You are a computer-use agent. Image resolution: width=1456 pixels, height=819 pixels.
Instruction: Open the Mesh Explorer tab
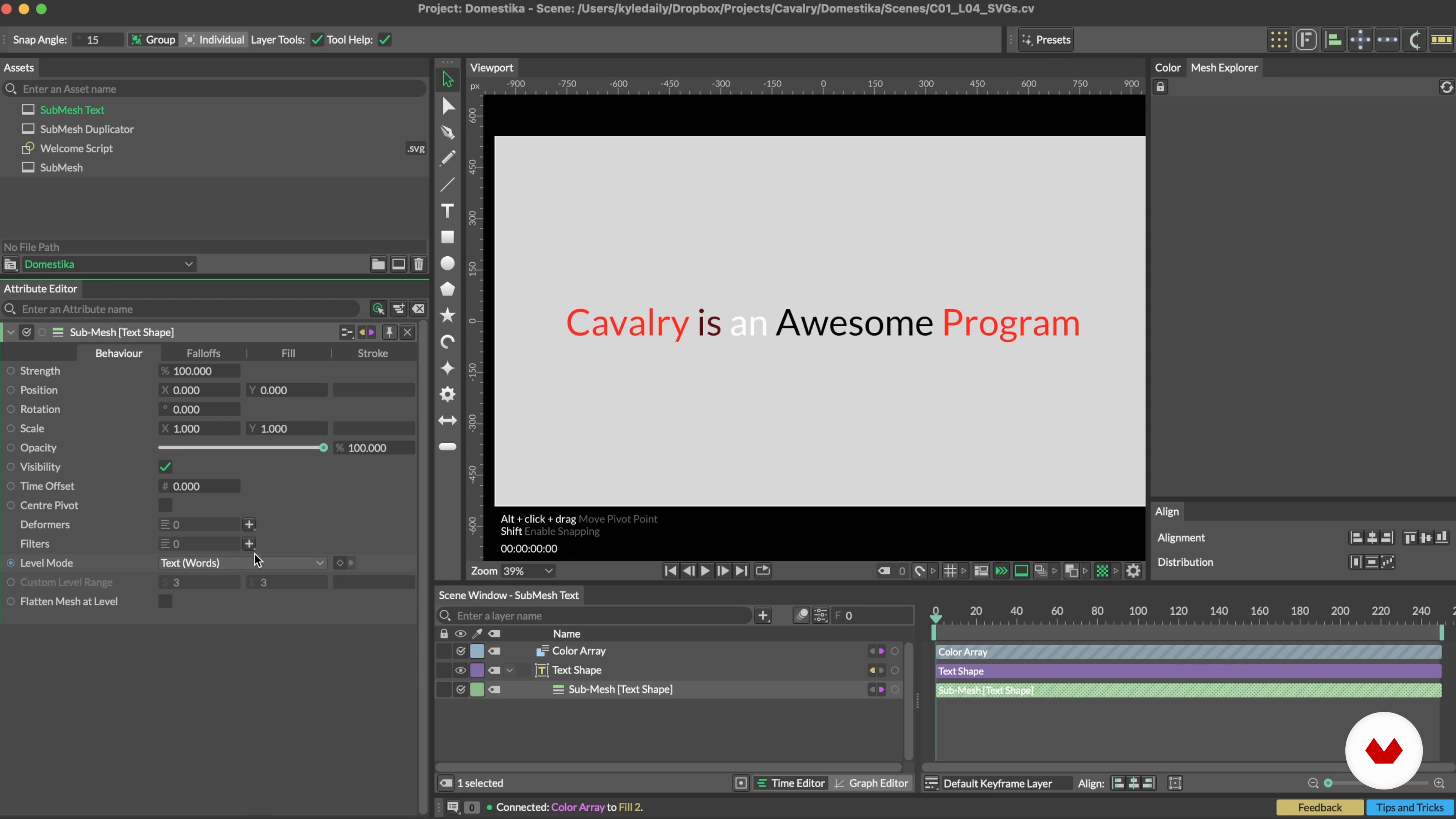pos(1224,67)
